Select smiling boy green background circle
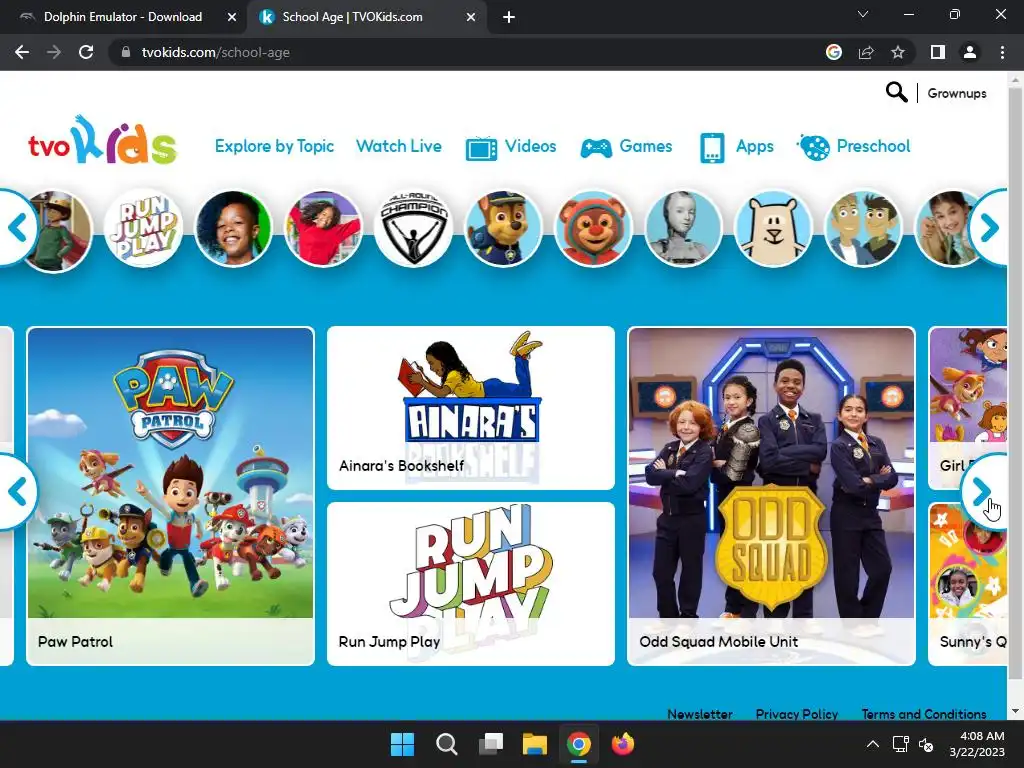The height and width of the screenshot is (768, 1024). [x=233, y=229]
